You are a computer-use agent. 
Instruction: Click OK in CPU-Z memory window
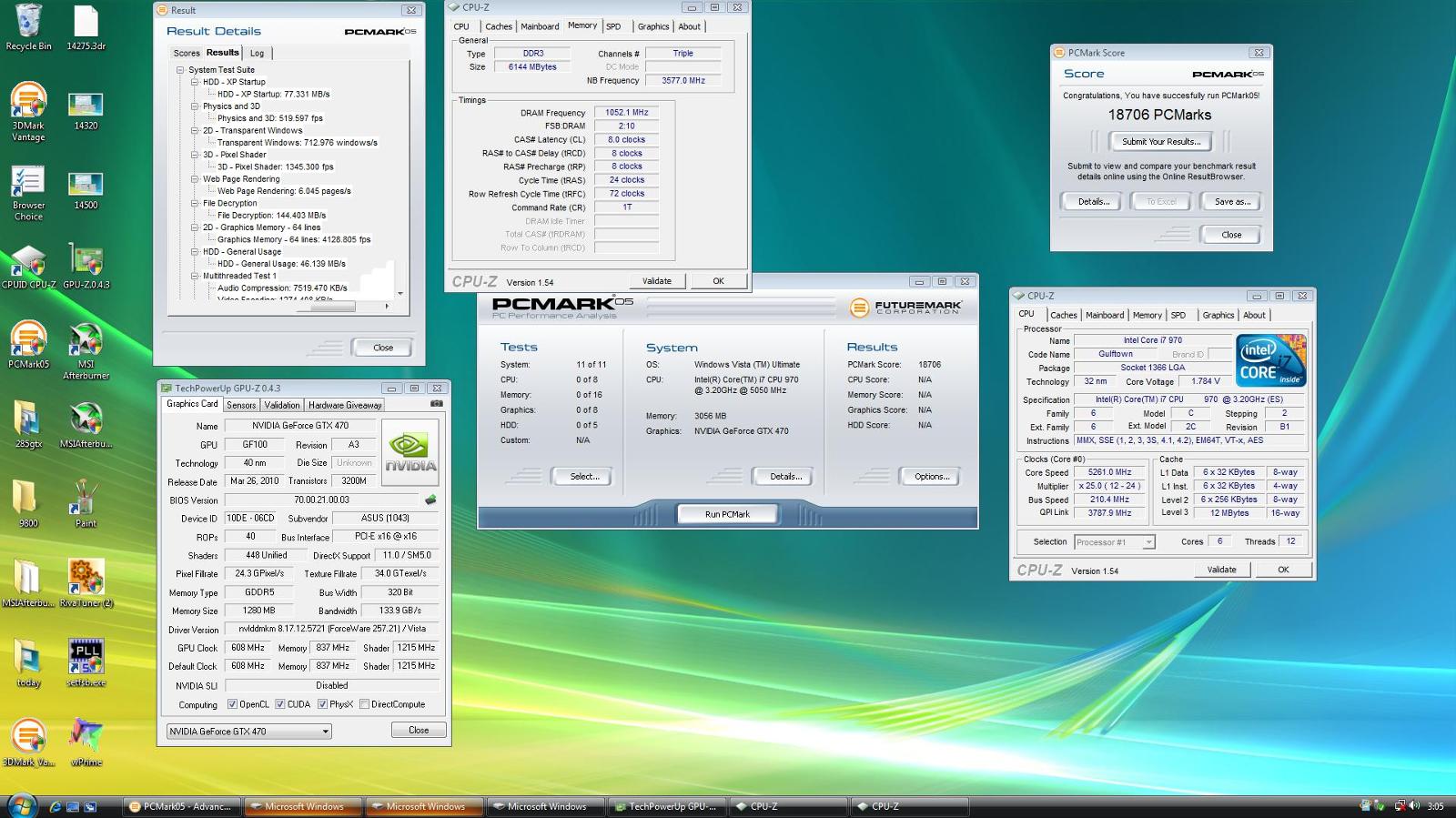click(x=718, y=281)
